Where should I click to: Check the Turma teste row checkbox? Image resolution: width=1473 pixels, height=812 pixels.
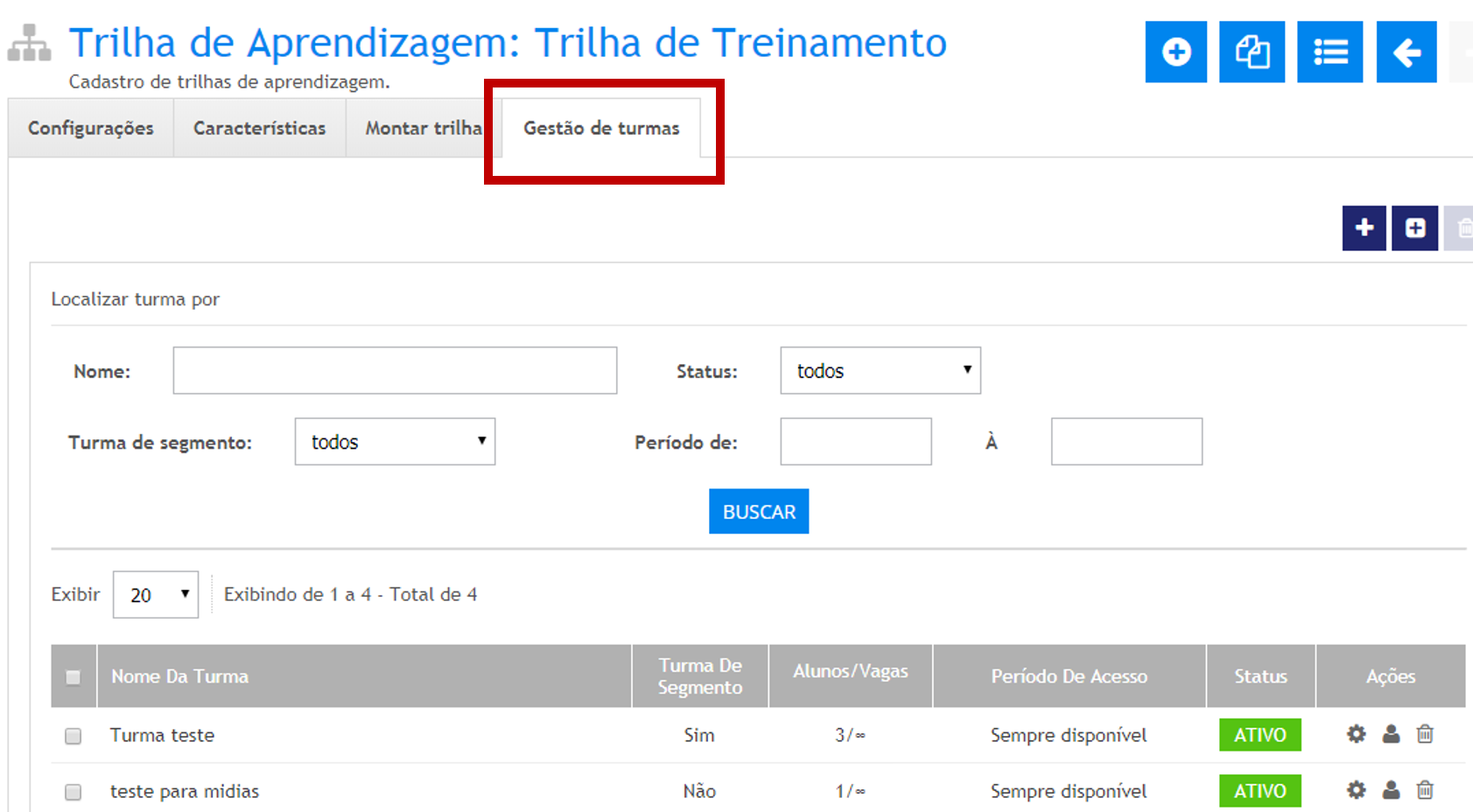(74, 736)
